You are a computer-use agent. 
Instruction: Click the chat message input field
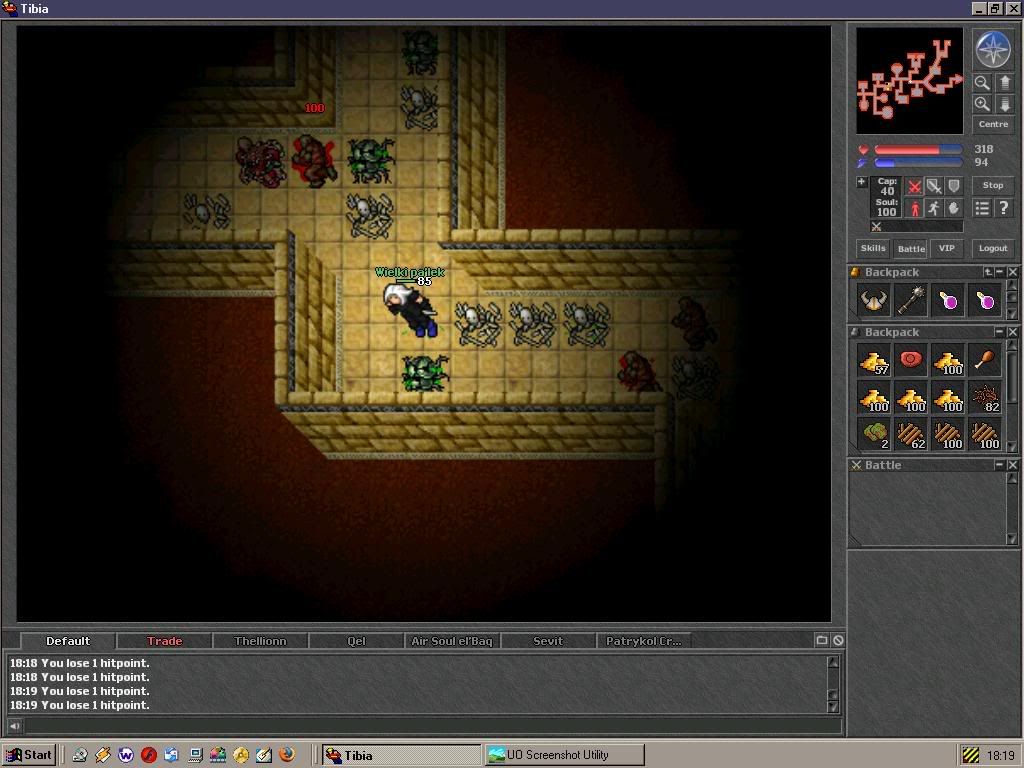click(432, 726)
